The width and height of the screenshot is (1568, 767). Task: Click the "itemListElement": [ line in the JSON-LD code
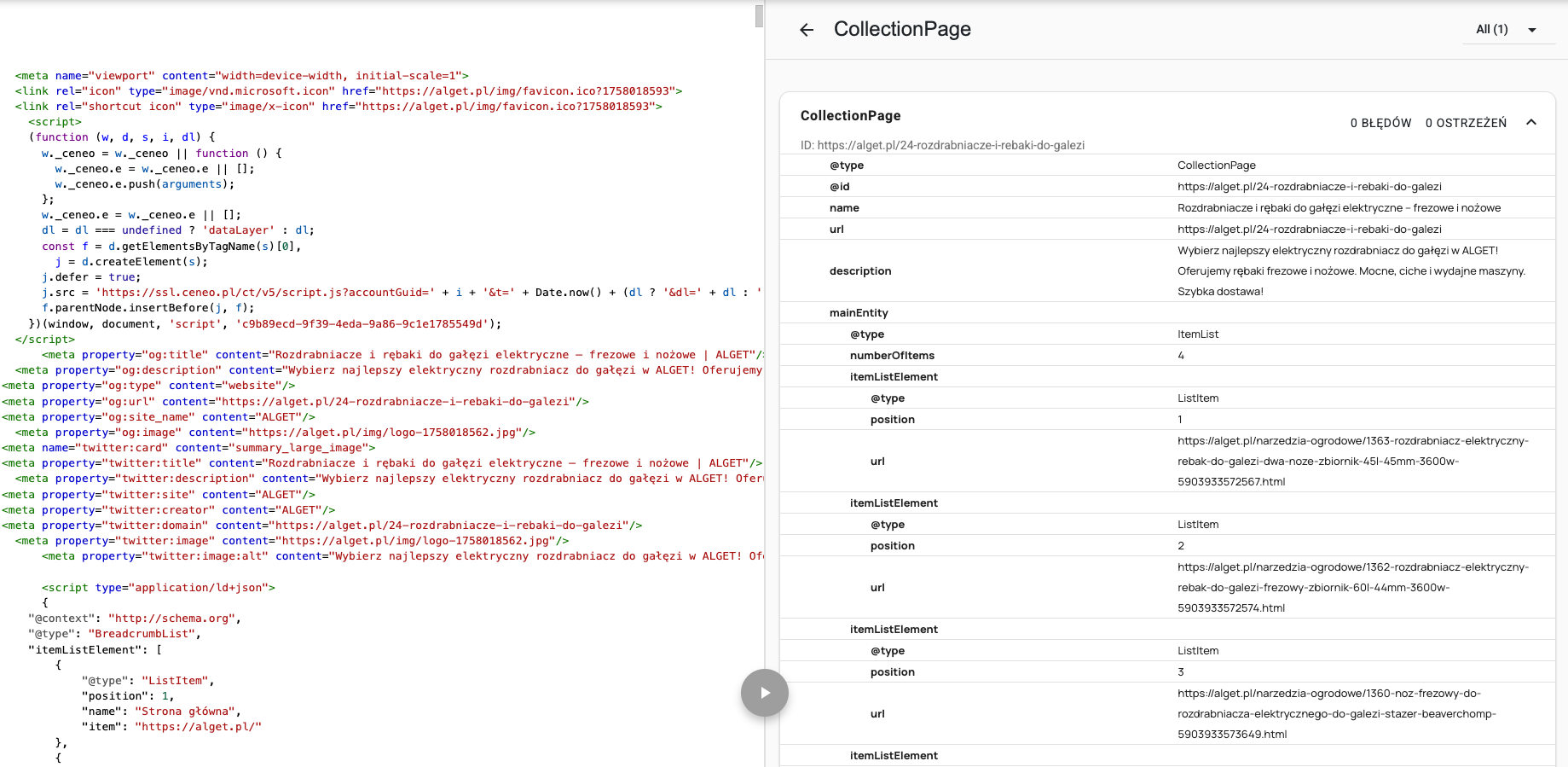[95, 650]
